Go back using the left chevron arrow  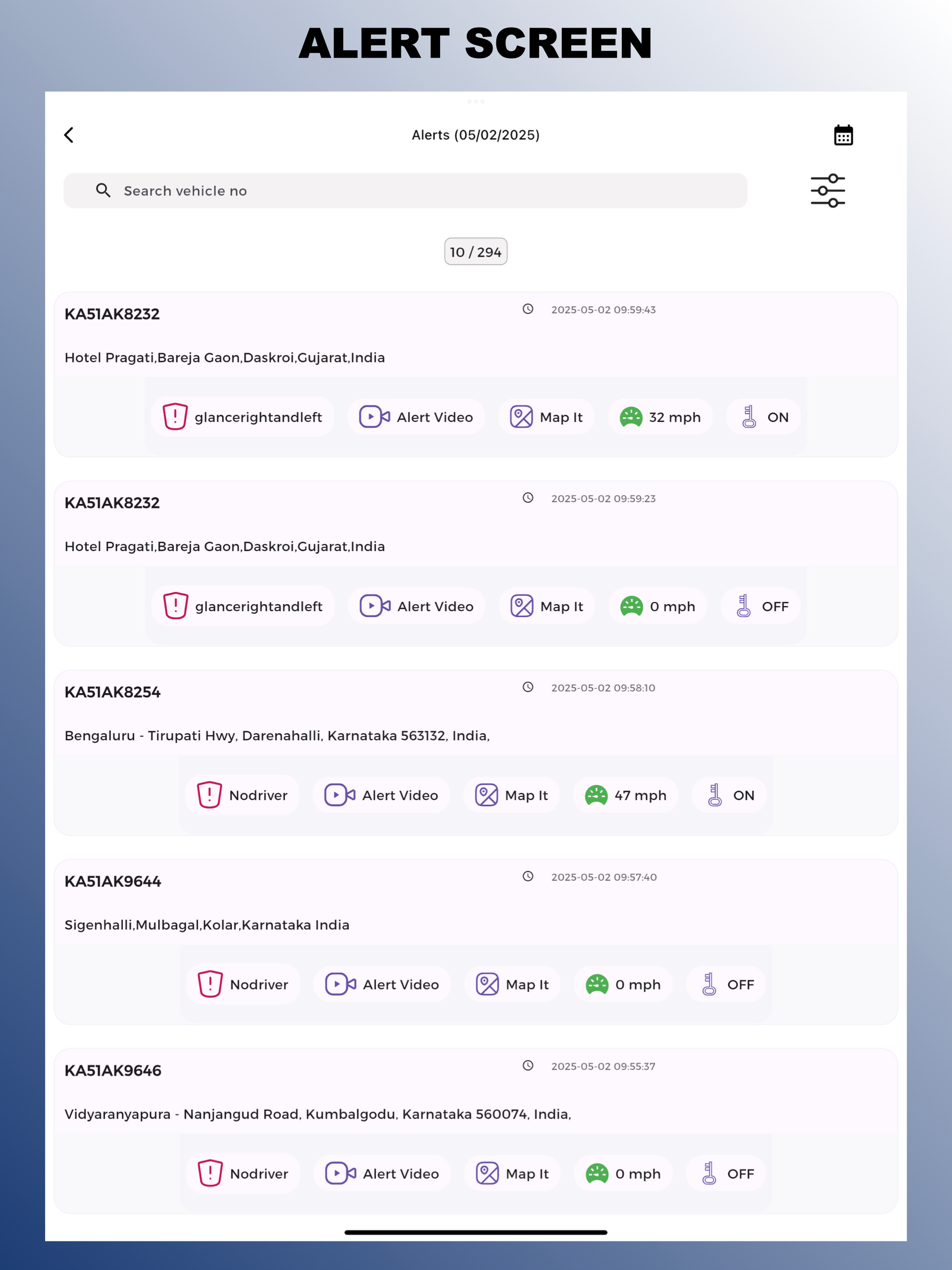69,135
